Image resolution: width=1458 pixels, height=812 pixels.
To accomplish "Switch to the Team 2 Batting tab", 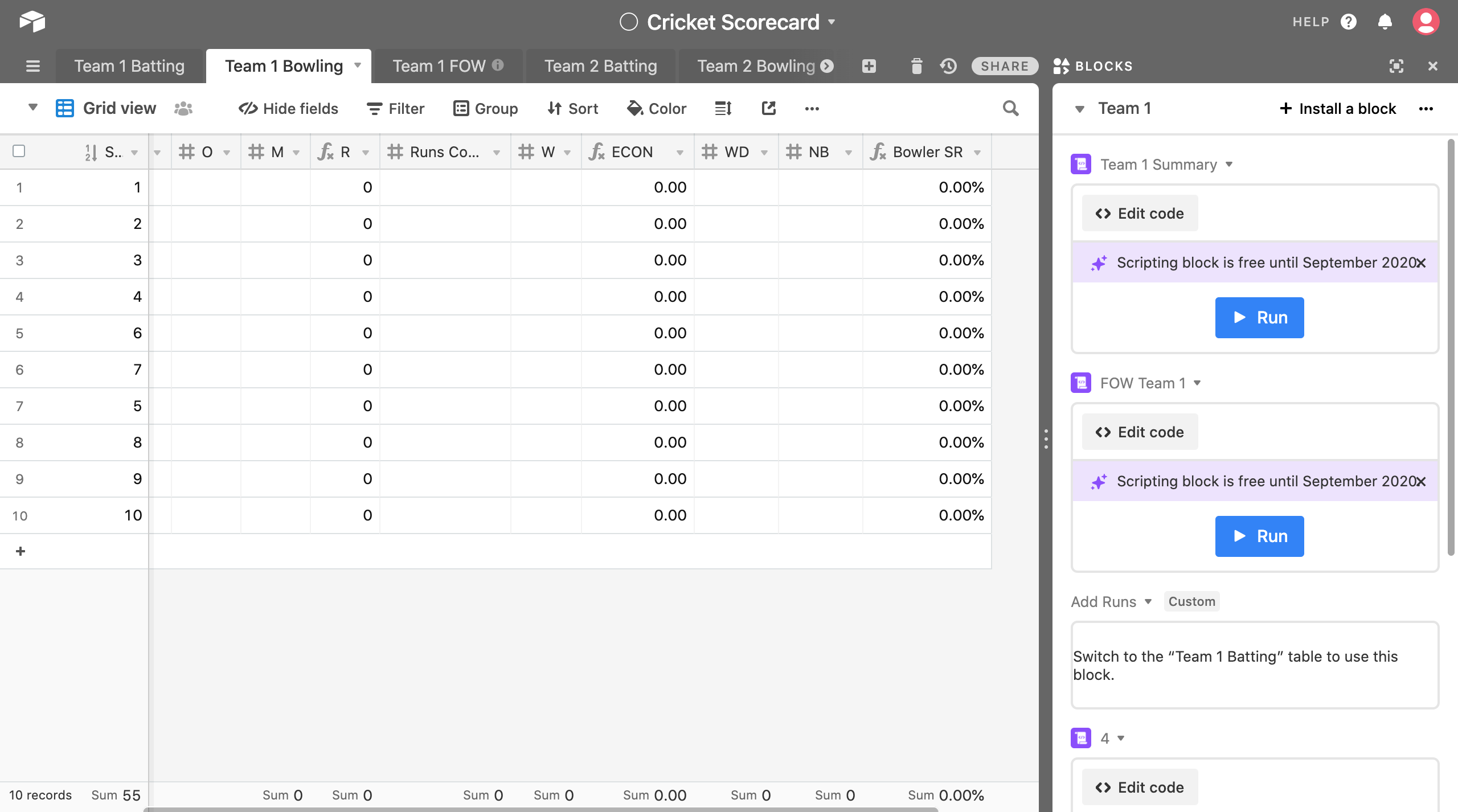I will [x=600, y=66].
